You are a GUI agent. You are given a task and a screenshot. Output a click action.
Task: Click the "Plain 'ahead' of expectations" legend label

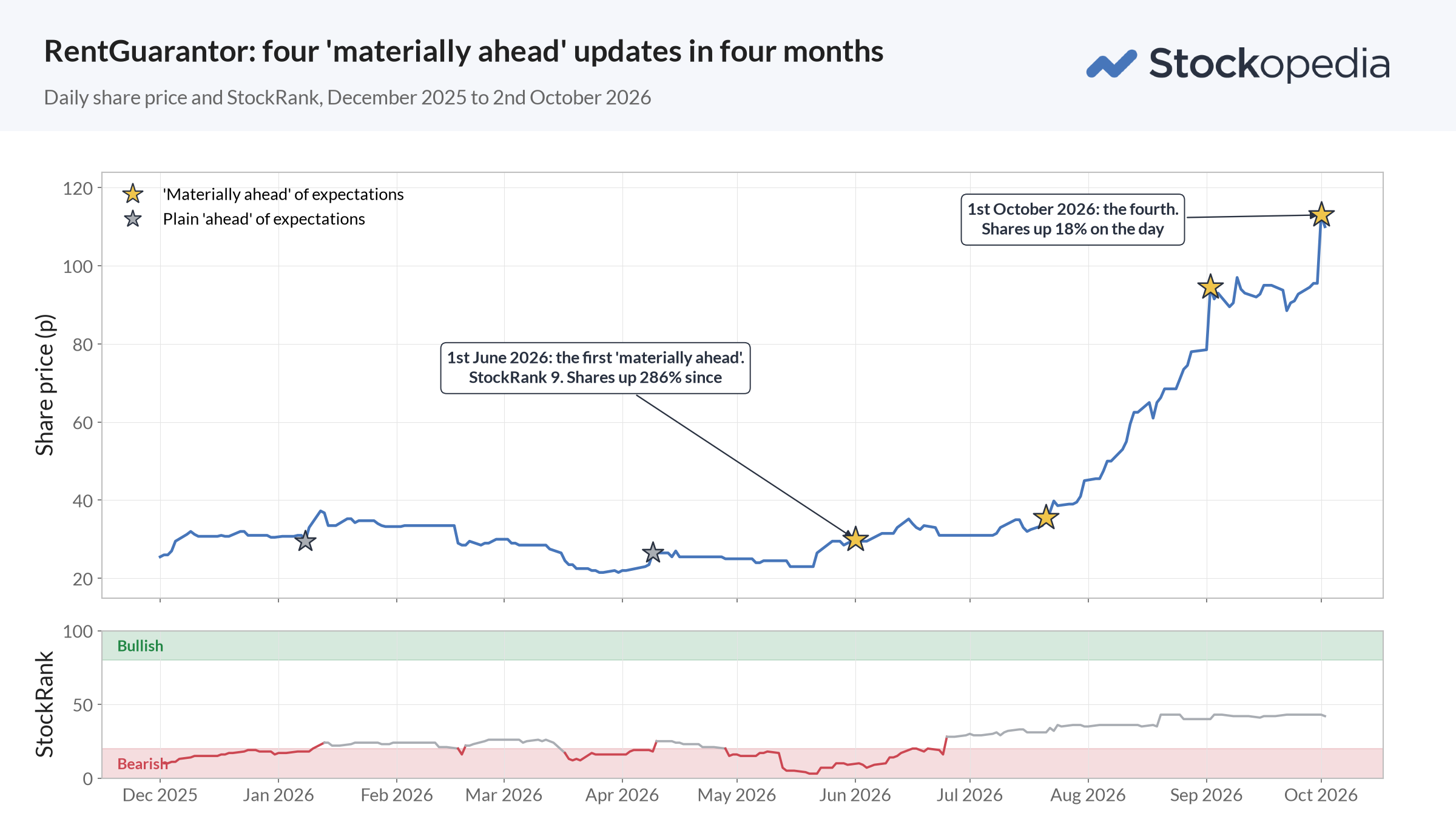click(x=264, y=219)
